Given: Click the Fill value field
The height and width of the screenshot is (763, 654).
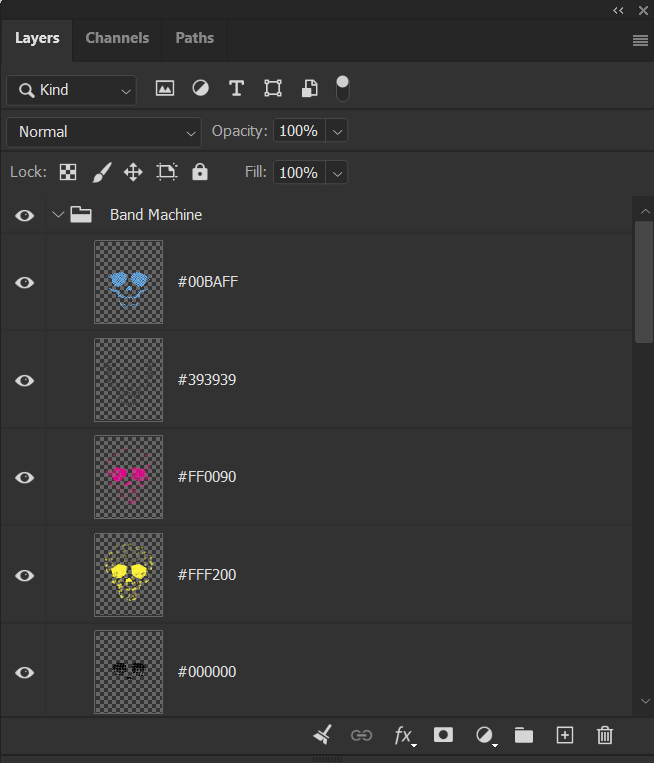Looking at the screenshot, I should (299, 173).
